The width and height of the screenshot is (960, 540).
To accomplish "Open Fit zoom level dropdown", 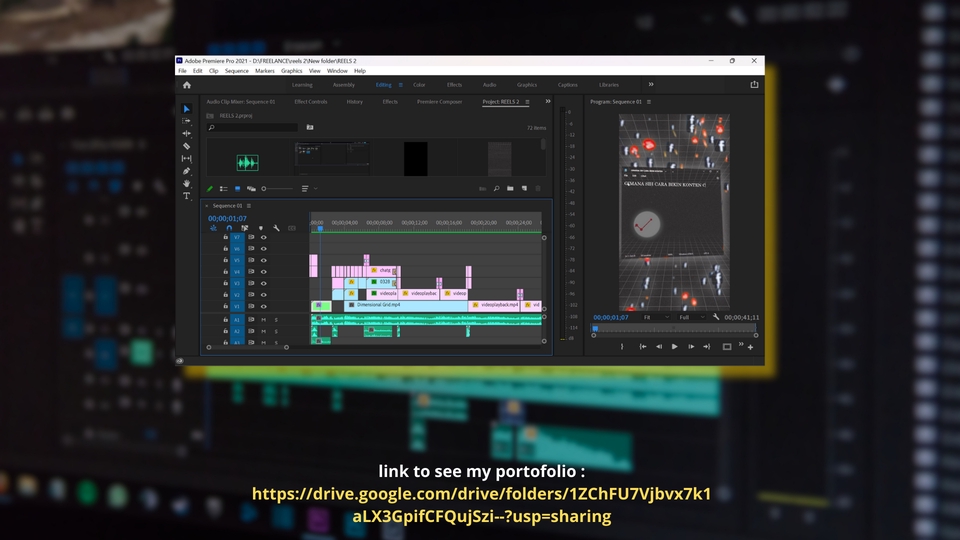I will click(x=656, y=317).
